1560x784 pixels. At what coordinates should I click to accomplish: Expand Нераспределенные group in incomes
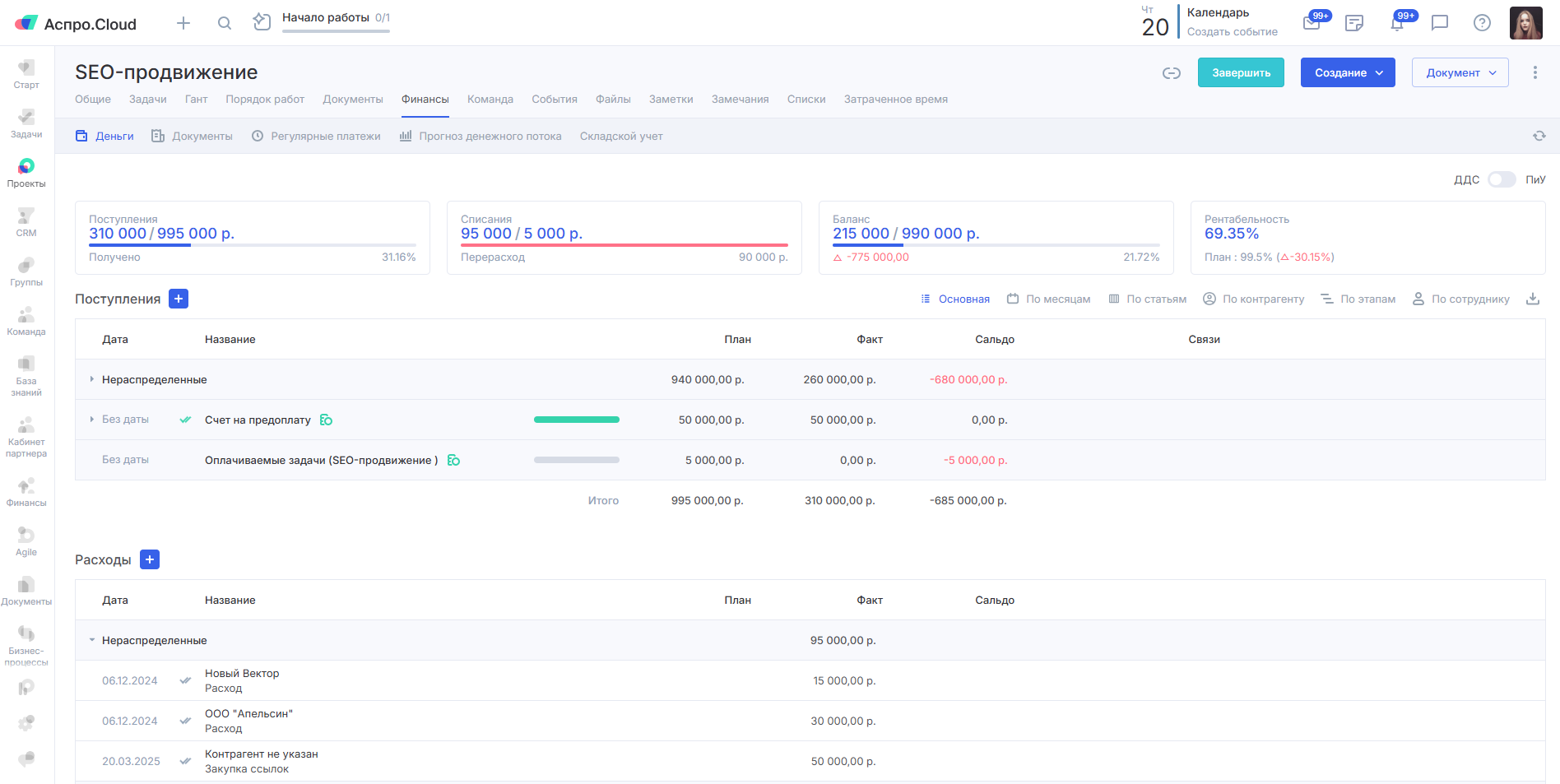91,379
